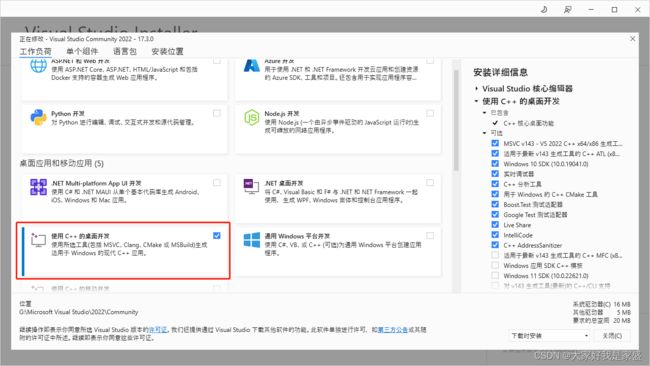This screenshot has width=650, height=366.
Task: Open the install-while-downloading dropdown
Action: click(550, 335)
